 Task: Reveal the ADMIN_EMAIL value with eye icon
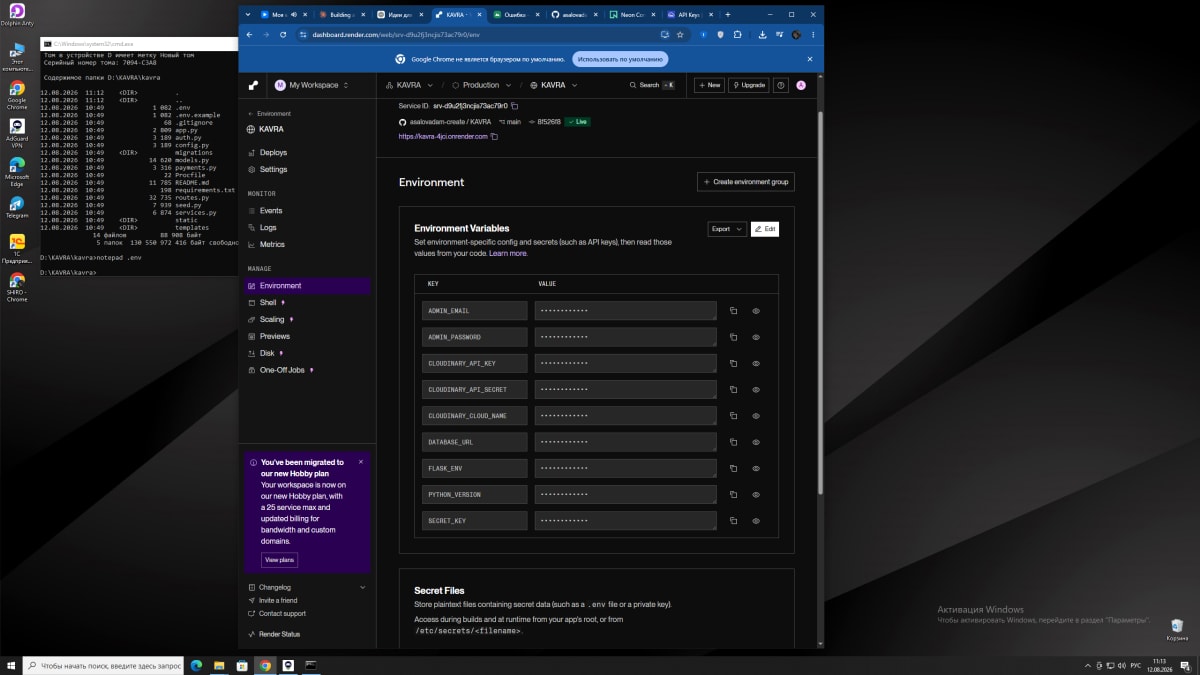point(756,311)
